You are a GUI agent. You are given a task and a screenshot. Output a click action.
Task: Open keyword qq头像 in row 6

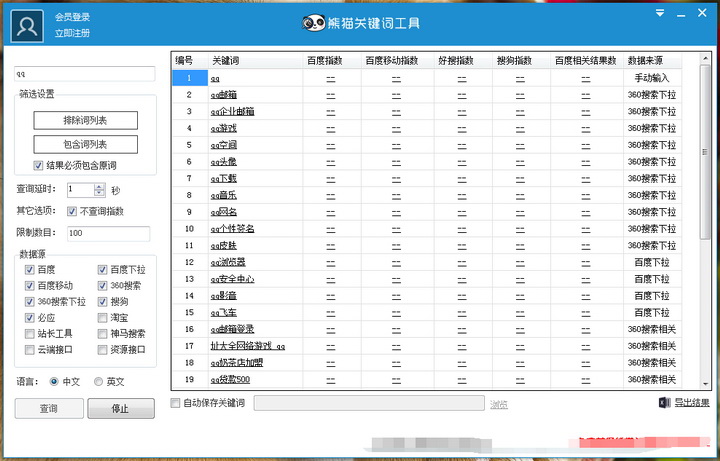point(224,162)
